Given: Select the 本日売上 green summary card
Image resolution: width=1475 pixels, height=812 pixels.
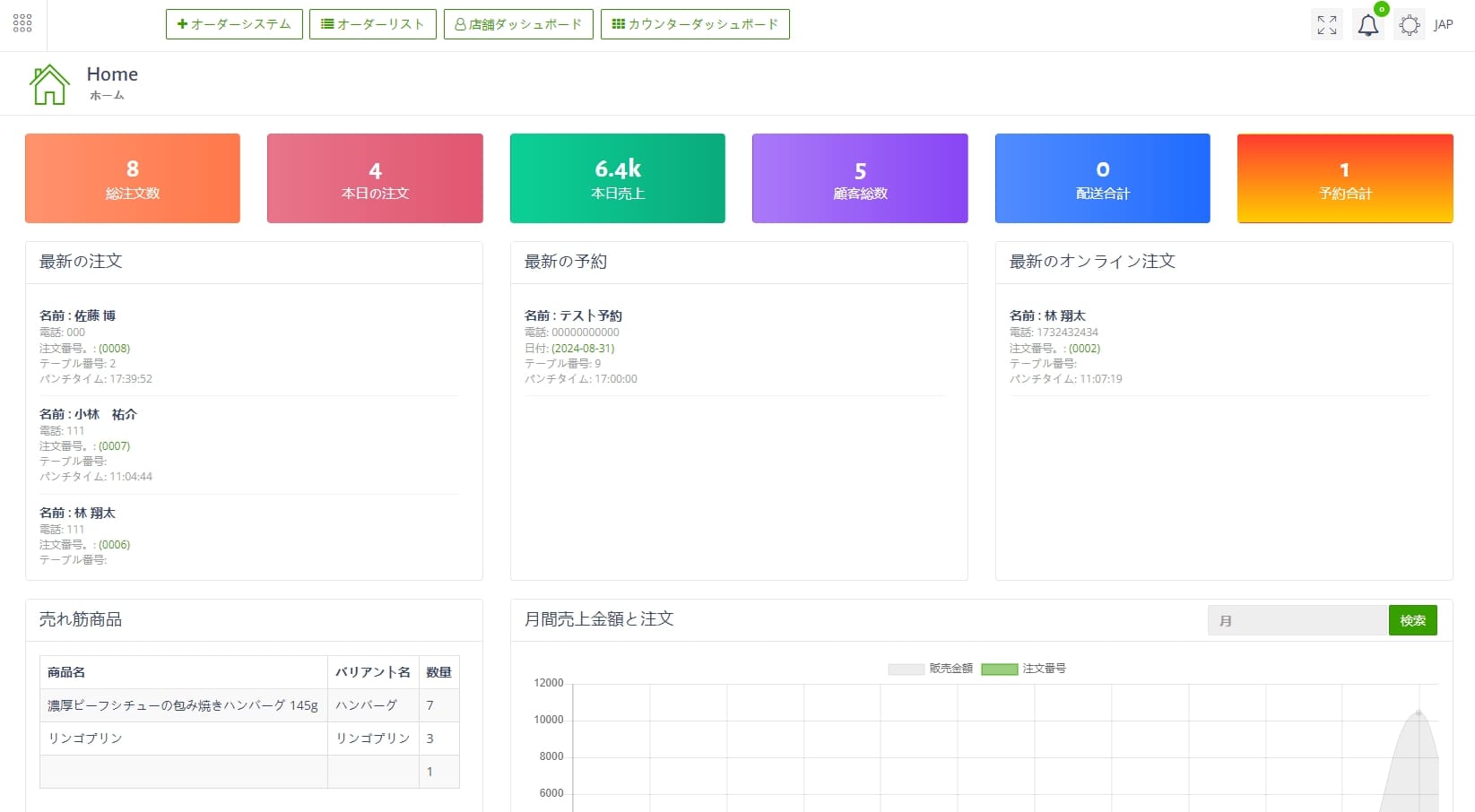Looking at the screenshot, I should pos(617,178).
